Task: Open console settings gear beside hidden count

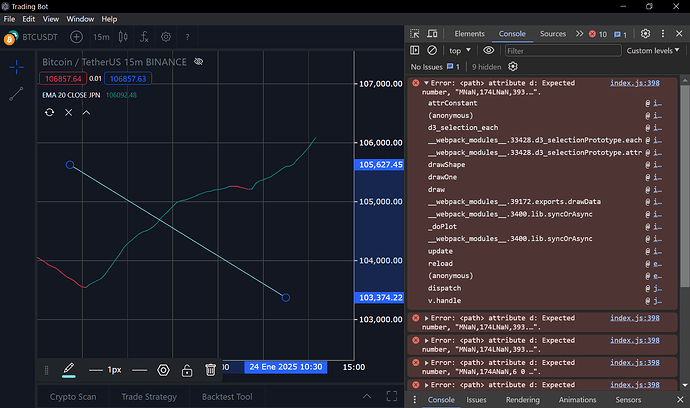Action: coord(513,66)
